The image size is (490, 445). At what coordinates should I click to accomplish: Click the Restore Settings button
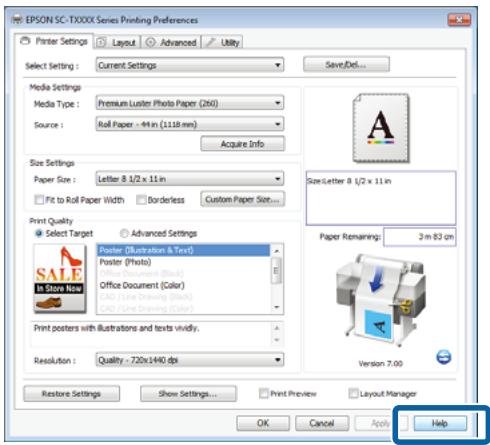click(x=71, y=394)
